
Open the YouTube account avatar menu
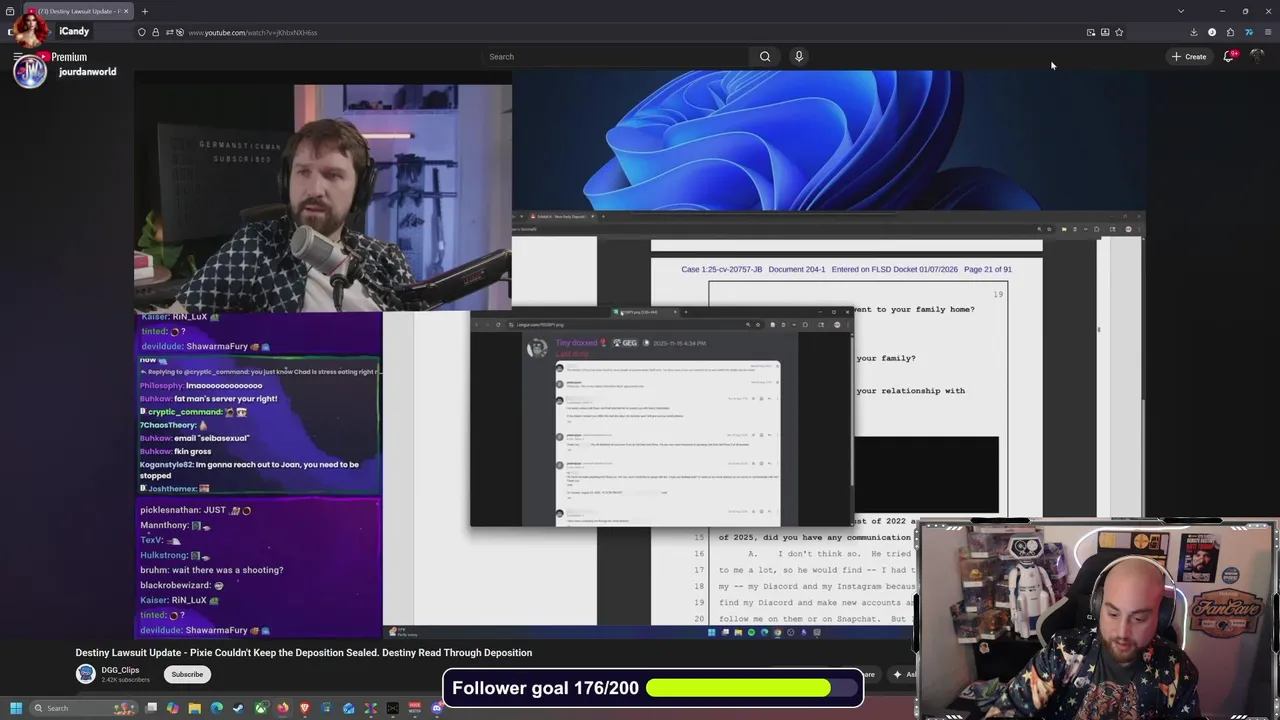(x=1258, y=57)
